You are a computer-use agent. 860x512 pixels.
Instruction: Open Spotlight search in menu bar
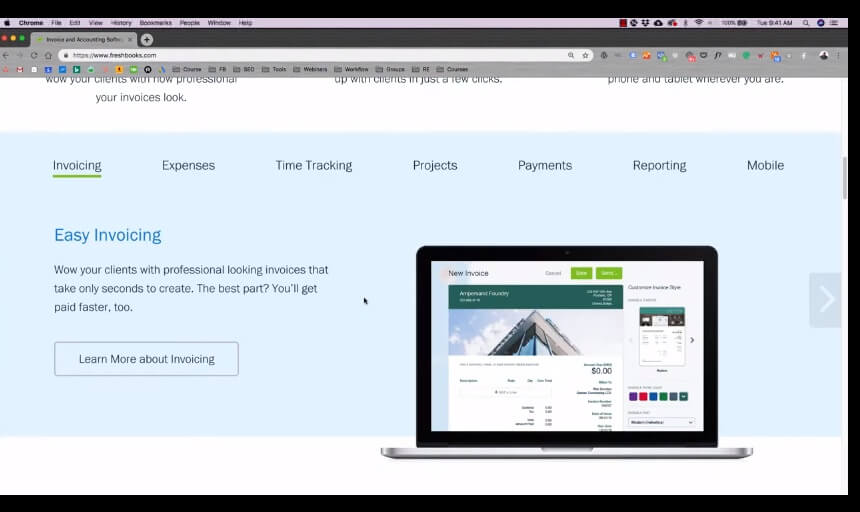coord(806,23)
